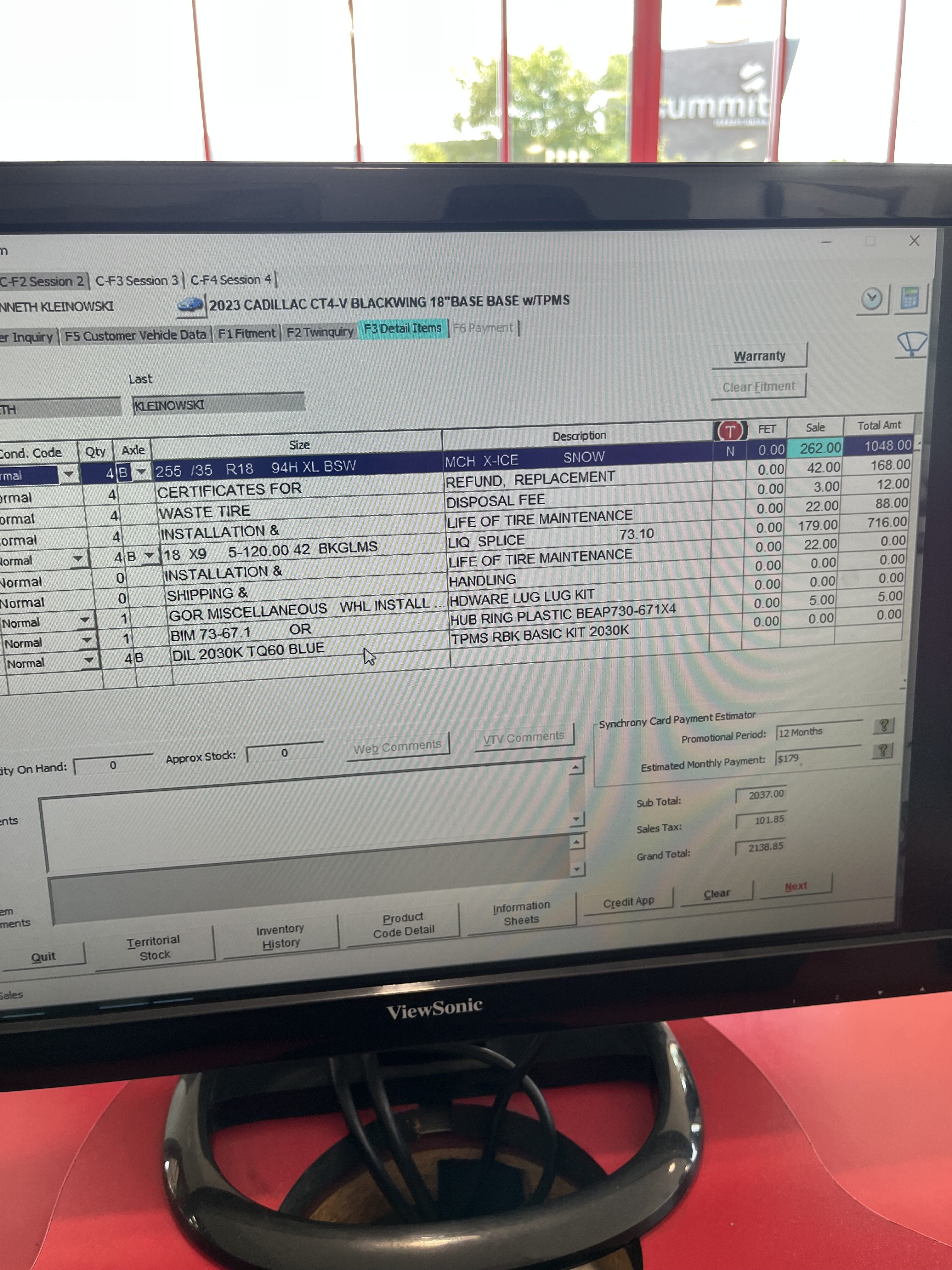This screenshot has width=952, height=1270.
Task: Select the WASTE TIRE row size cell
Action: pyautogui.click(x=300, y=510)
